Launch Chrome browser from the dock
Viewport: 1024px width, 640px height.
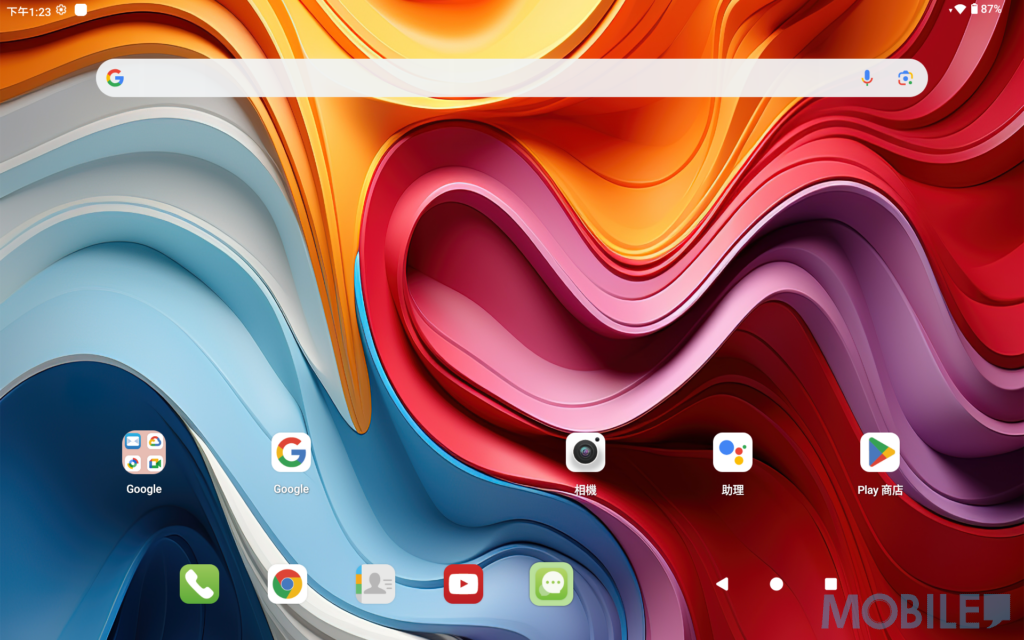(x=287, y=584)
